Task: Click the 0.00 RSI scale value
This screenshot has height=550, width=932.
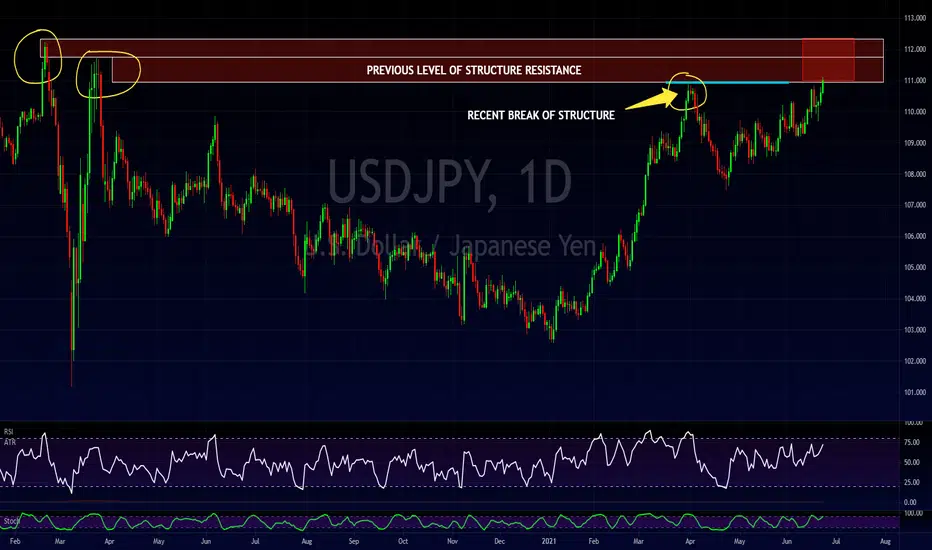Action: point(910,502)
